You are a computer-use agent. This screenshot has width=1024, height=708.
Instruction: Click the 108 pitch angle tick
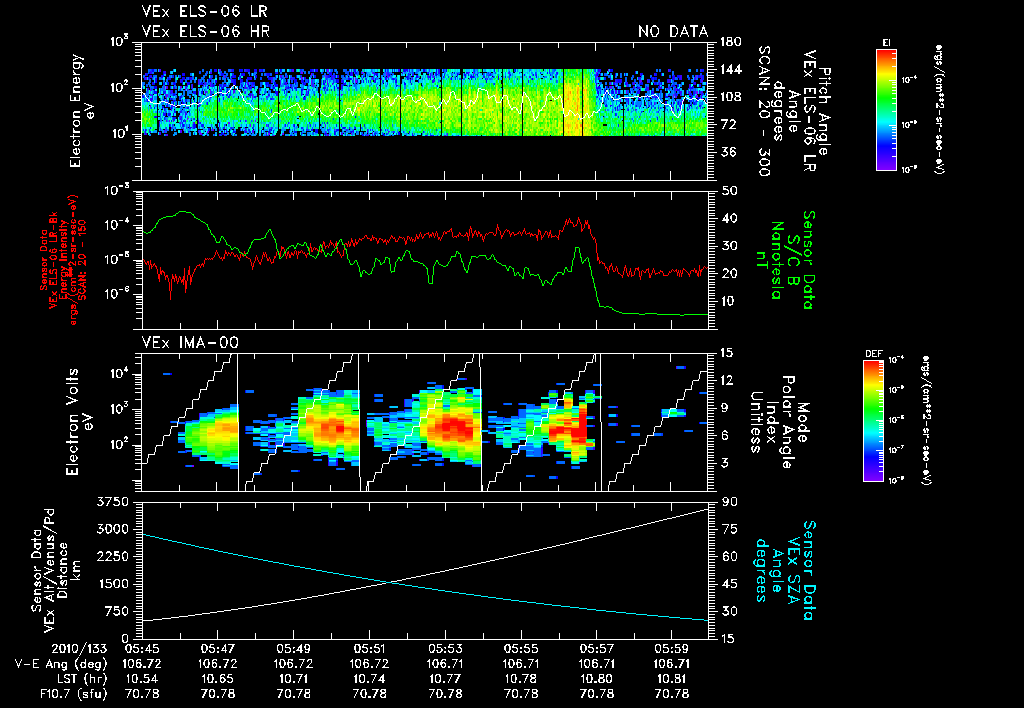tap(731, 97)
